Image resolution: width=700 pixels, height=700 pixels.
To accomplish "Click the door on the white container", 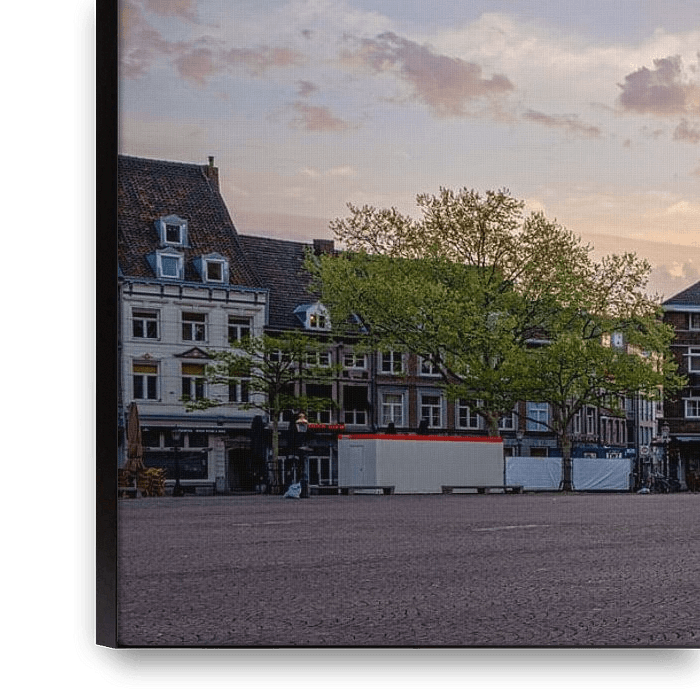I will tap(352, 465).
